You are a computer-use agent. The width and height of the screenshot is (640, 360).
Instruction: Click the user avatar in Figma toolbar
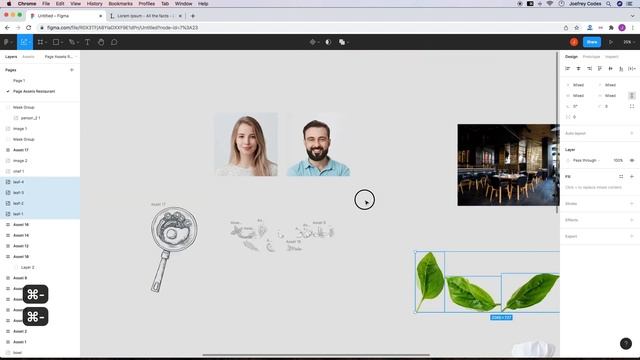pos(574,42)
